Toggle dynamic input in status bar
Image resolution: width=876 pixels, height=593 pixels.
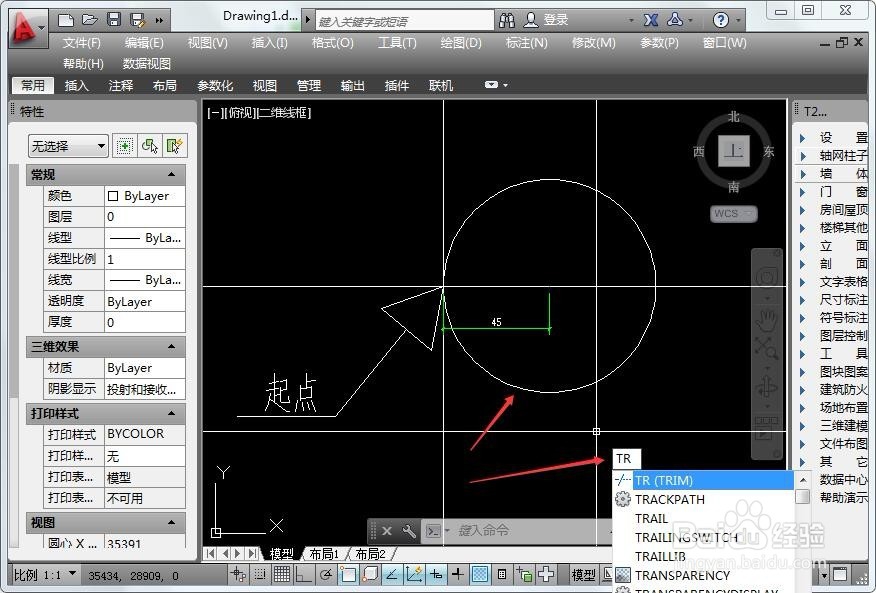tap(436, 574)
